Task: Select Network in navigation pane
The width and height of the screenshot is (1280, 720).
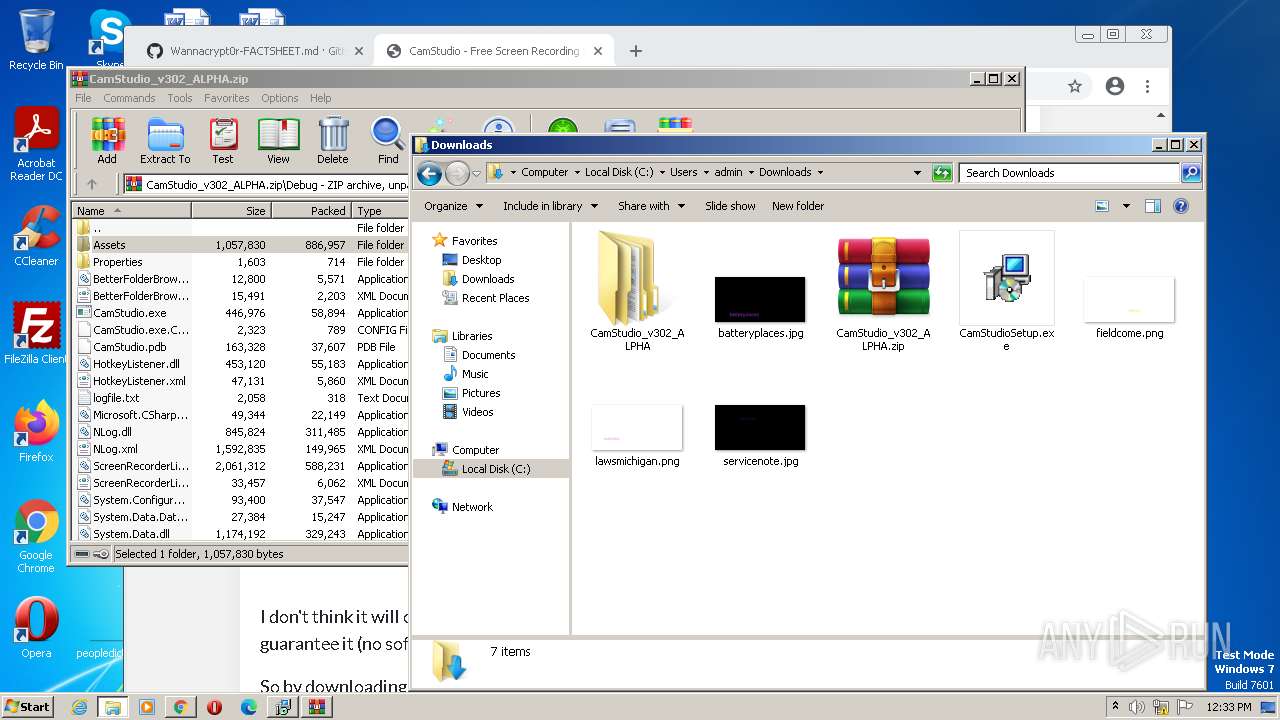Action: pyautogui.click(x=472, y=507)
